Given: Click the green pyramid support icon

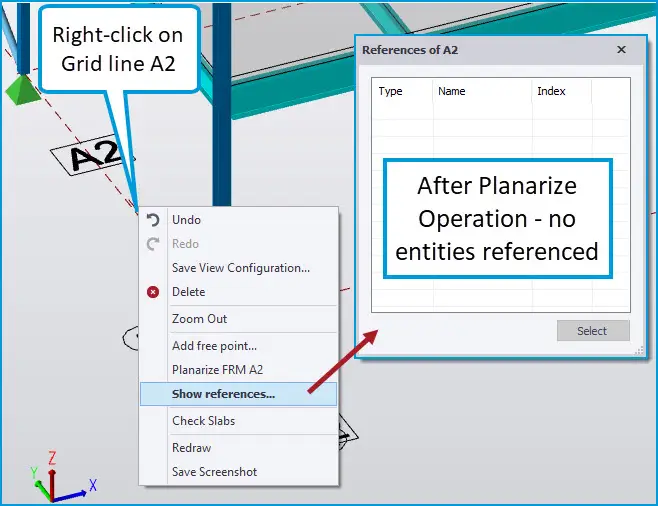Looking at the screenshot, I should pyautogui.click(x=23, y=89).
